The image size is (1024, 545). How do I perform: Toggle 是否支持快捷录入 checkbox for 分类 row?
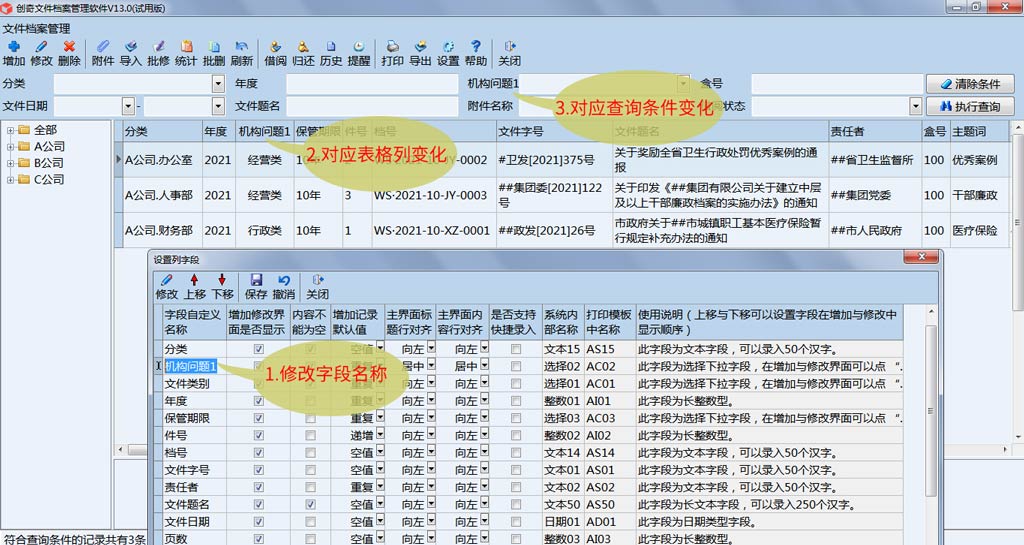pyautogui.click(x=516, y=349)
